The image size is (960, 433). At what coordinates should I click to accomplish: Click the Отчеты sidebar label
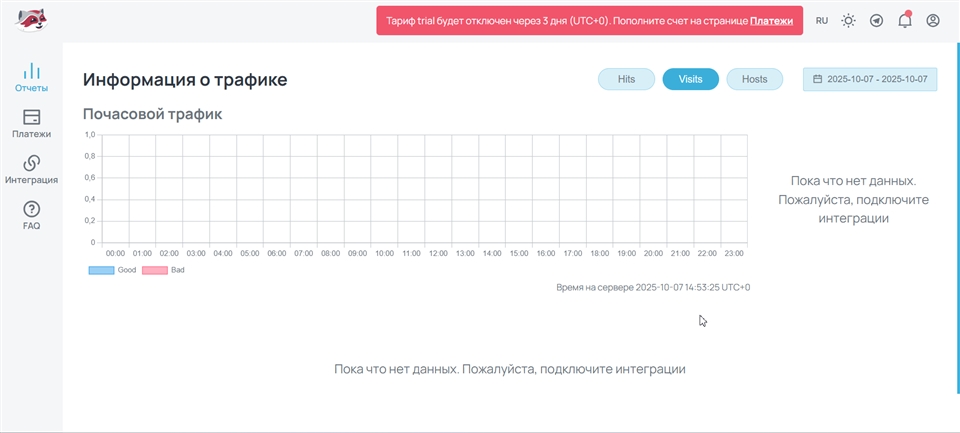coord(31,87)
